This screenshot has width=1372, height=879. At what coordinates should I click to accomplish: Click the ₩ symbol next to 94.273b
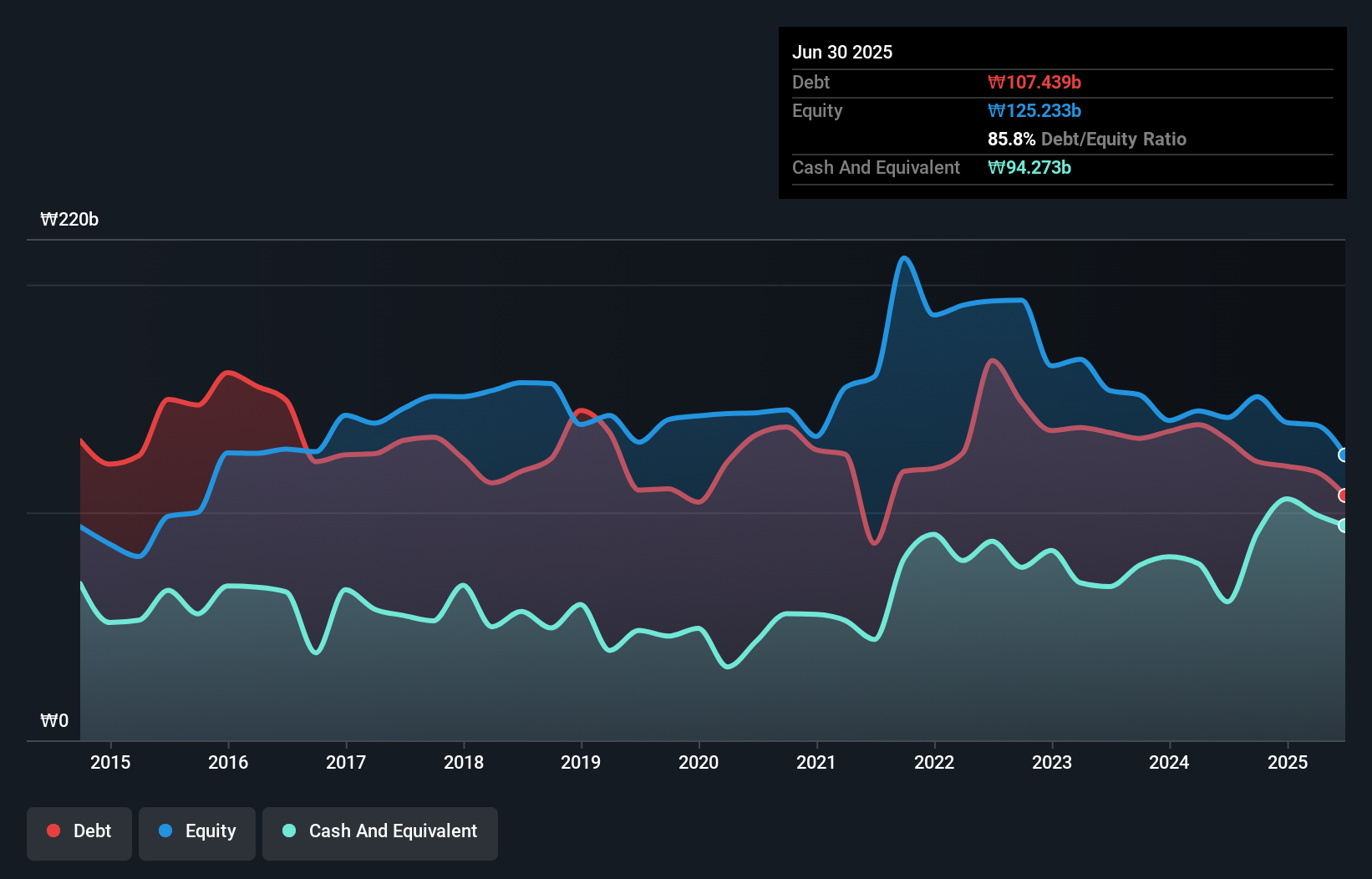[994, 167]
